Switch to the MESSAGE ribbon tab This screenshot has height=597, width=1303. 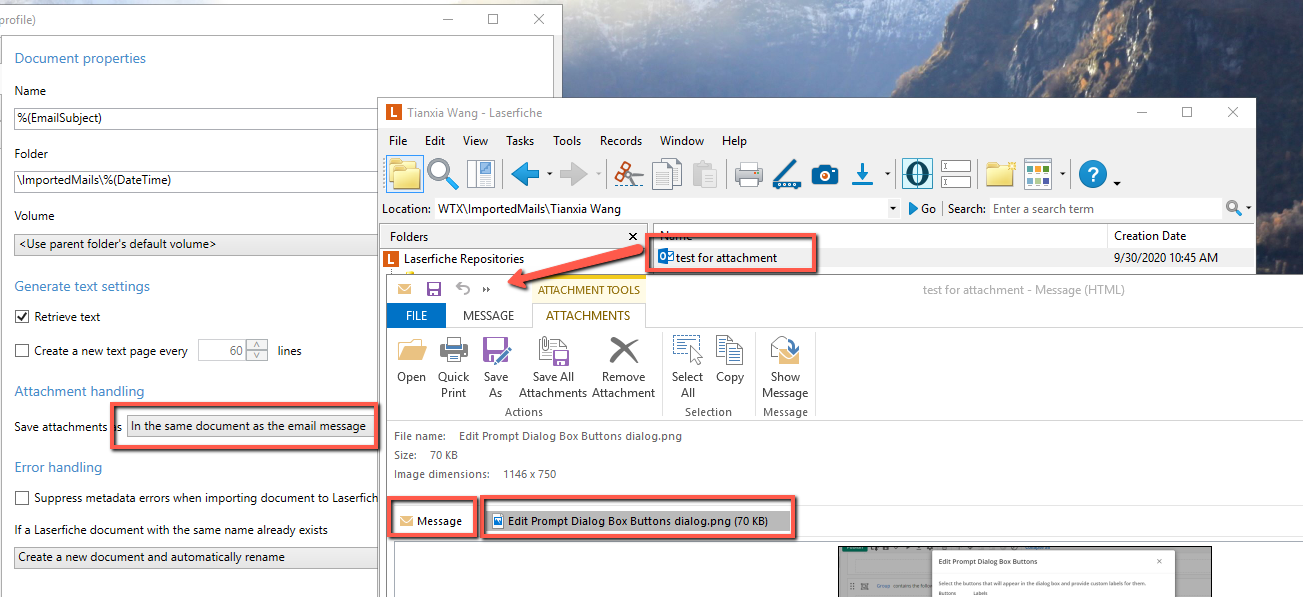(x=488, y=315)
